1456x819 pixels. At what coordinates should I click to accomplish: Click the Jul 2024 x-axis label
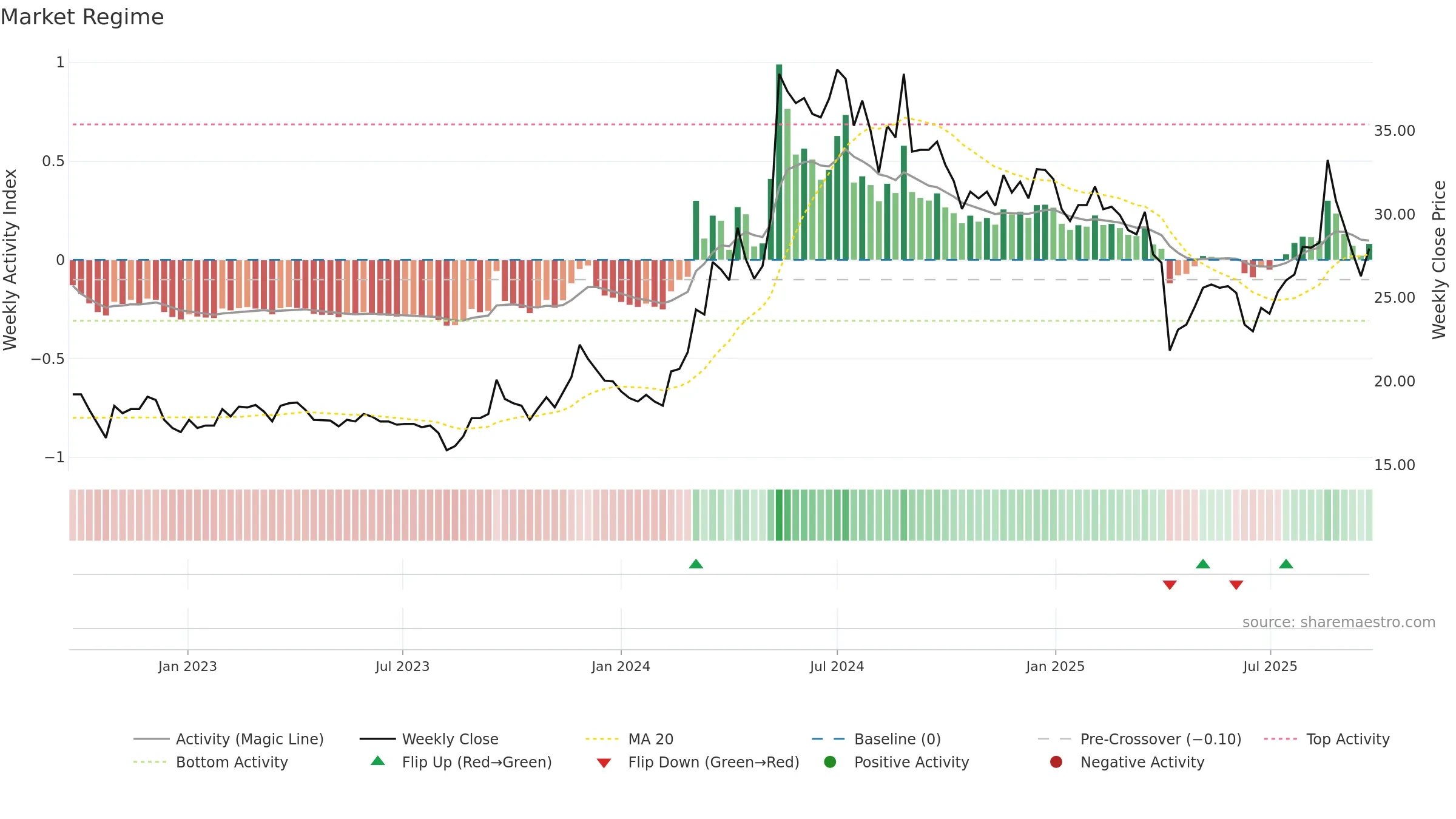(837, 666)
